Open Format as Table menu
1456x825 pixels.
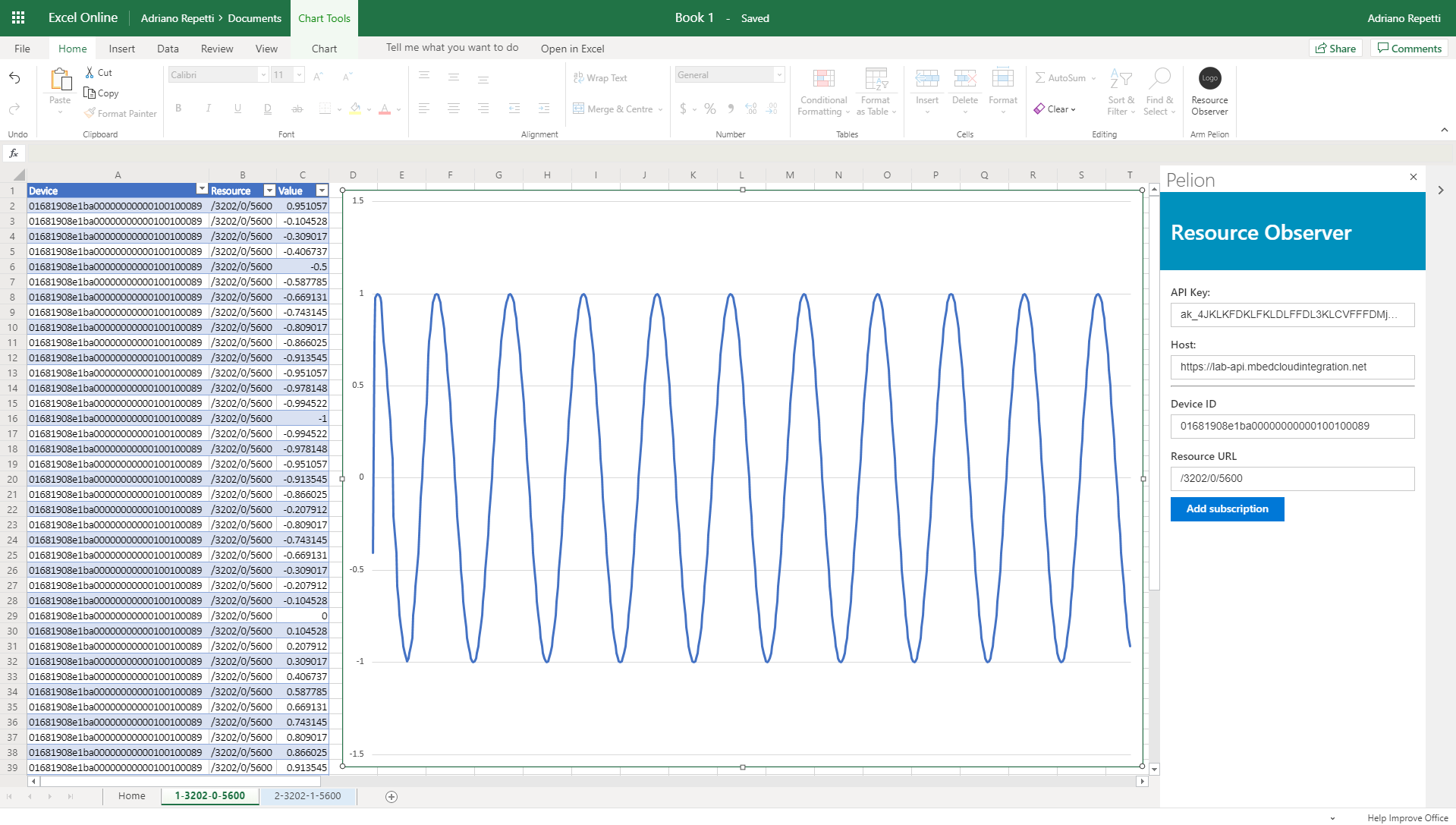click(x=876, y=92)
